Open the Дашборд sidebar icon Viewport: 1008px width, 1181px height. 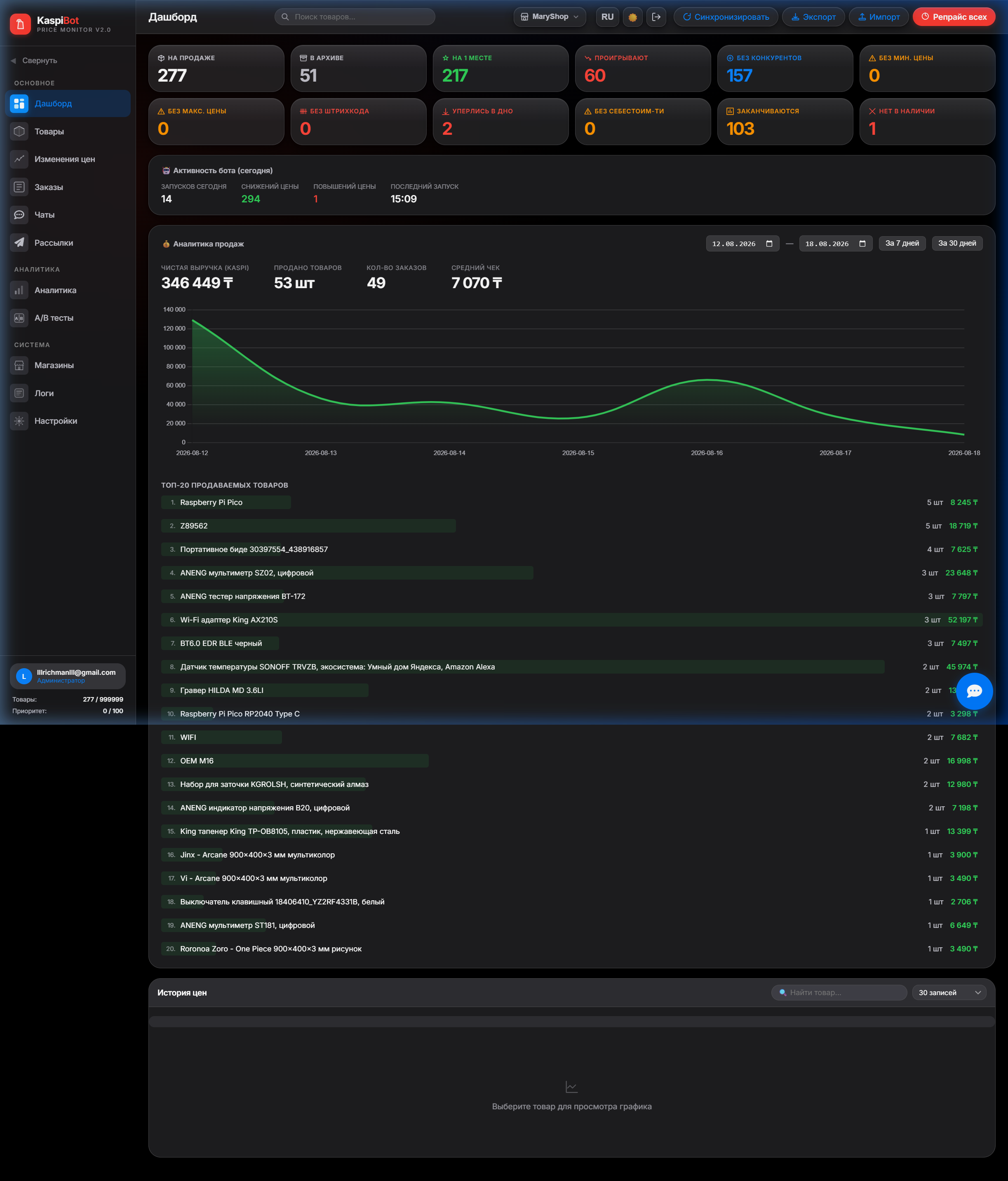click(x=19, y=104)
